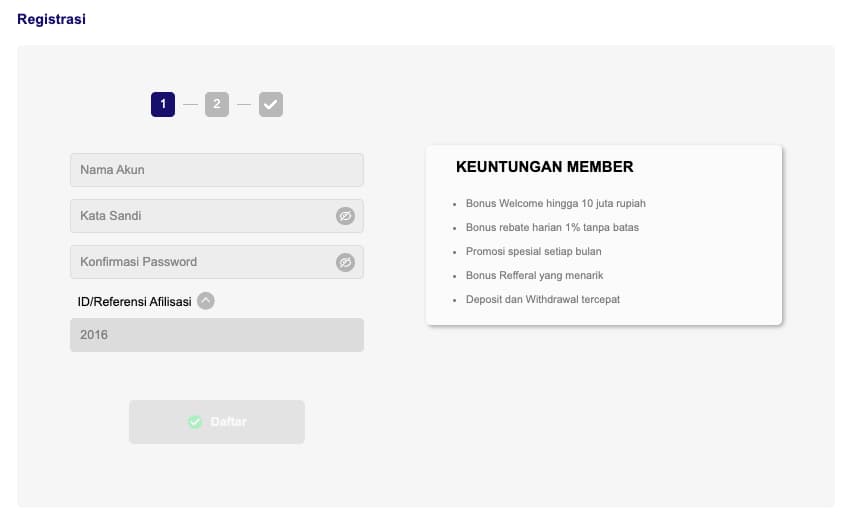
Task: Select the Bonus Refferal yang menarik item
Action: 534,276
